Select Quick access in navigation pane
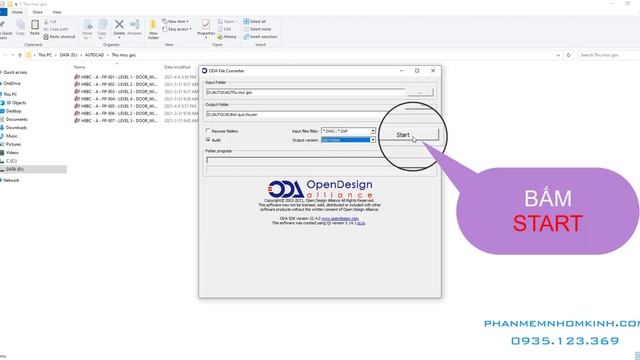This screenshot has height=360, width=640. coord(15,72)
